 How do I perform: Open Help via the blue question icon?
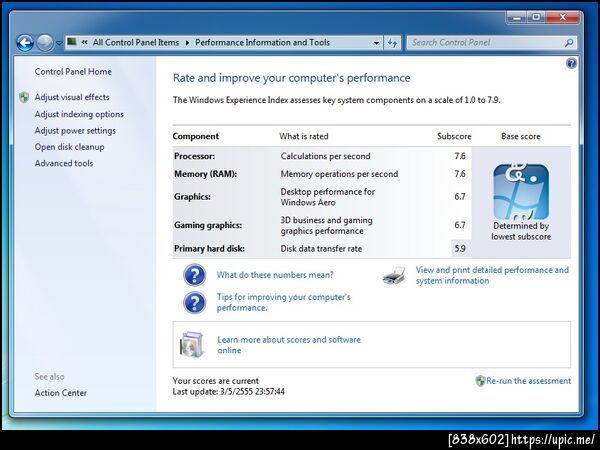tap(571, 63)
